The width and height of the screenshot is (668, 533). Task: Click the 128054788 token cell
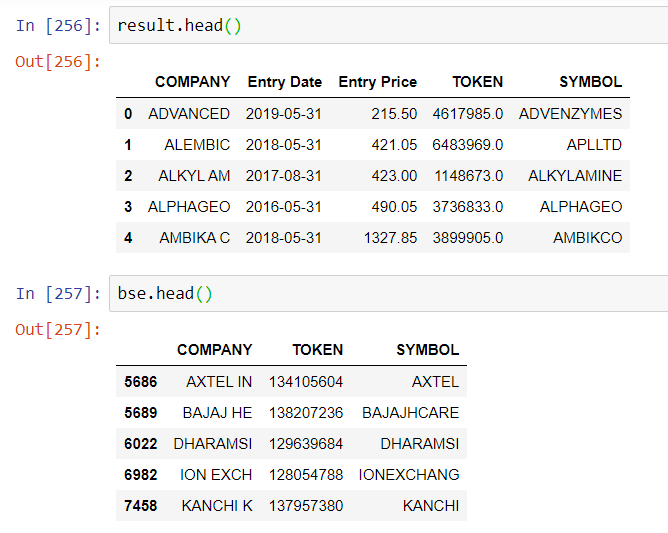click(306, 475)
